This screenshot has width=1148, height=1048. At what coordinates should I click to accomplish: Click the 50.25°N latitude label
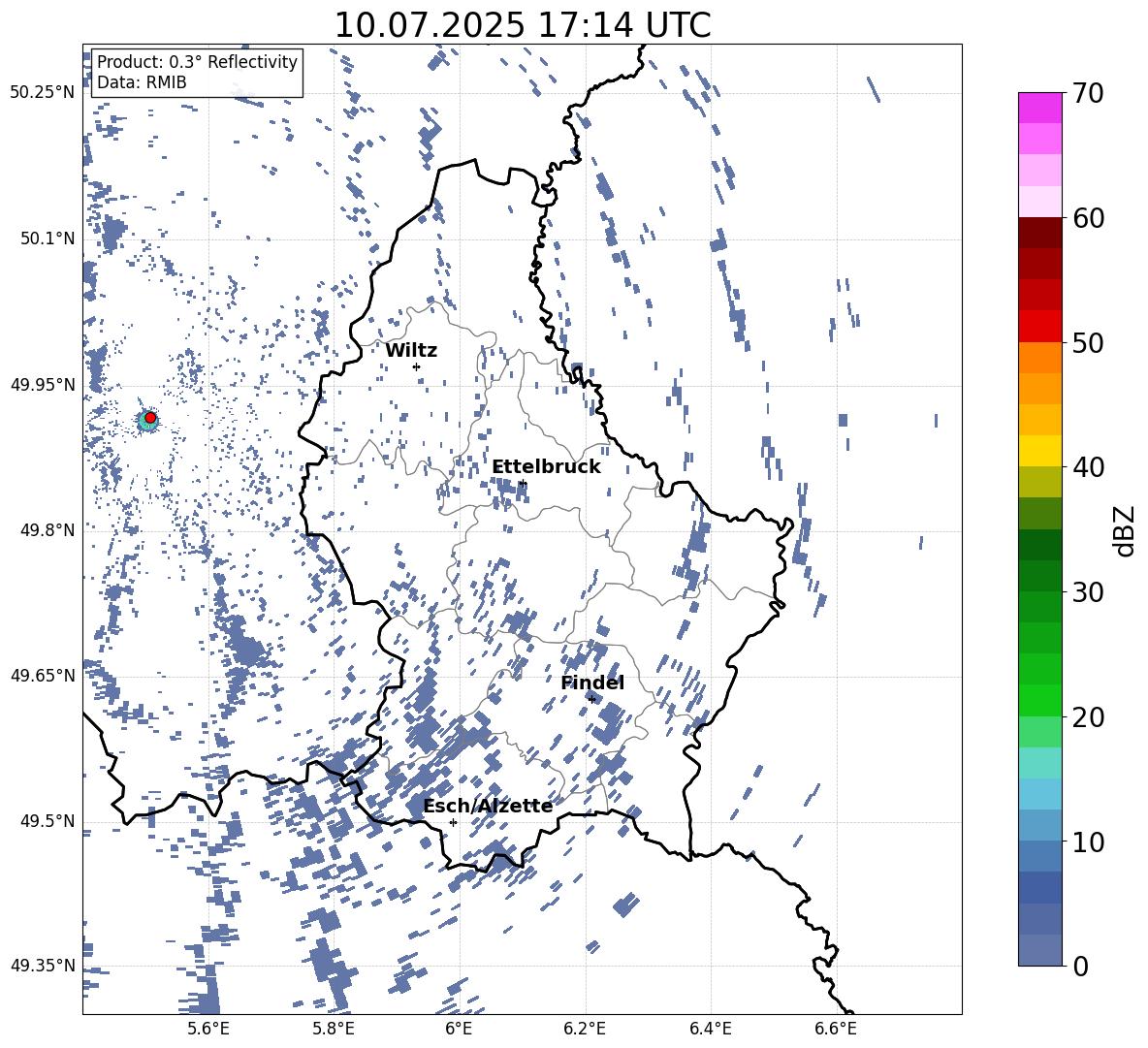pyautogui.click(x=43, y=93)
